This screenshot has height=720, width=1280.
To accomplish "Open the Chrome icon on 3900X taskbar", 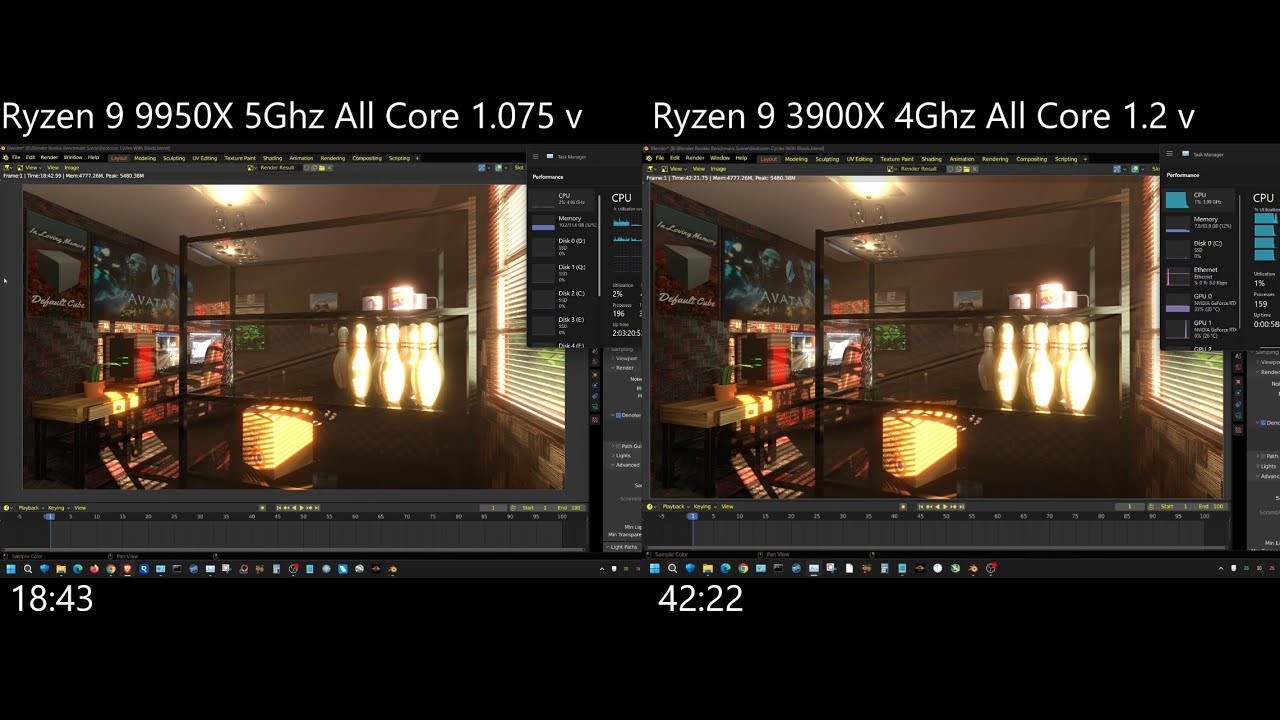I will pos(743,568).
